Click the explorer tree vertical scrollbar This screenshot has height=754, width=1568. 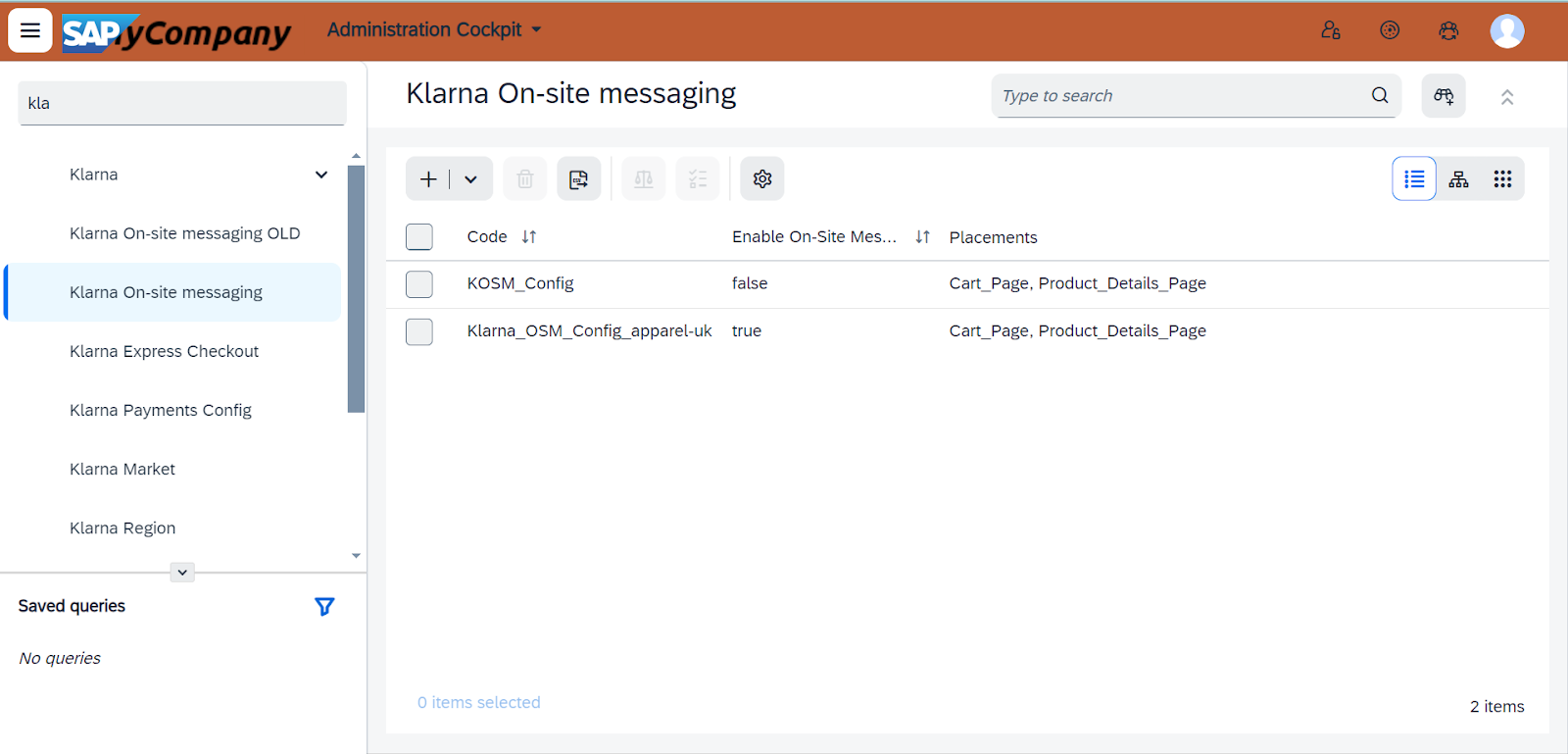pyautogui.click(x=356, y=289)
